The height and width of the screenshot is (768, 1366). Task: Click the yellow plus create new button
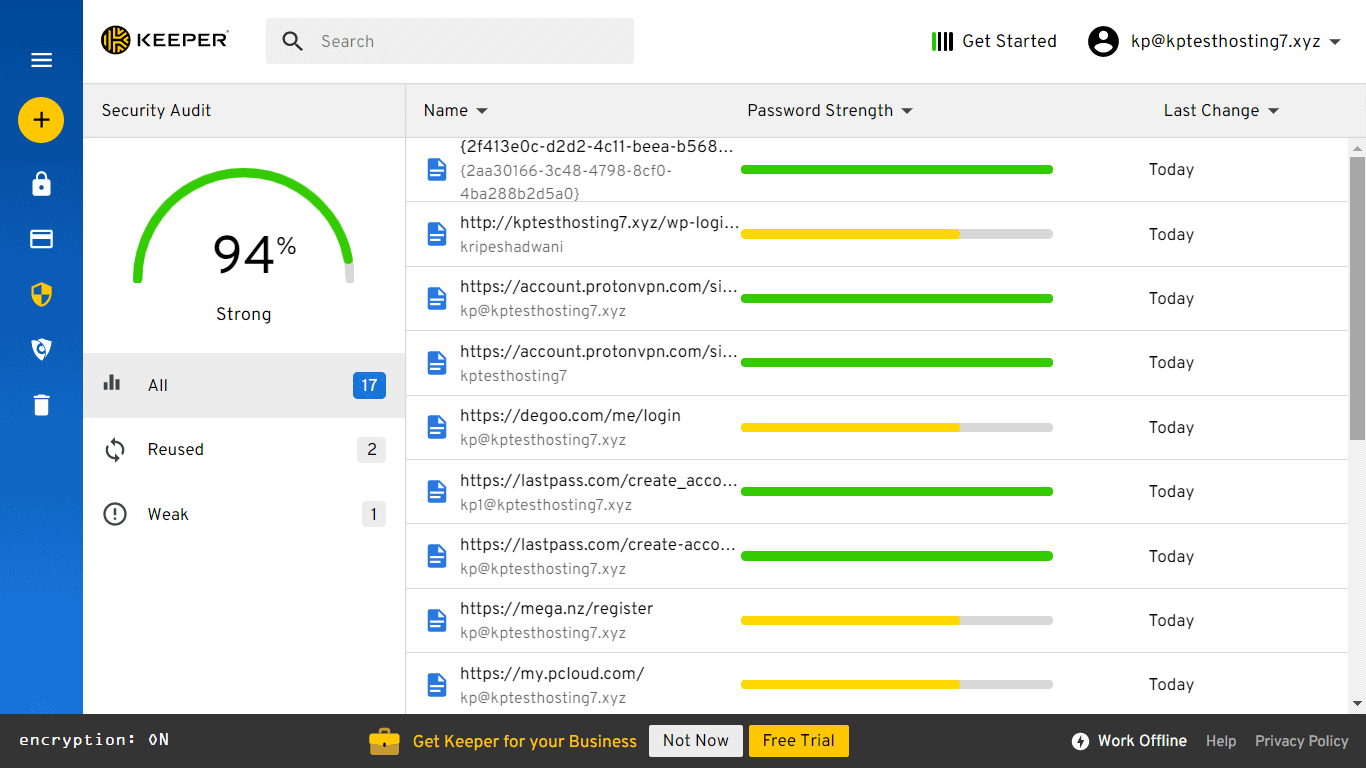tap(41, 121)
